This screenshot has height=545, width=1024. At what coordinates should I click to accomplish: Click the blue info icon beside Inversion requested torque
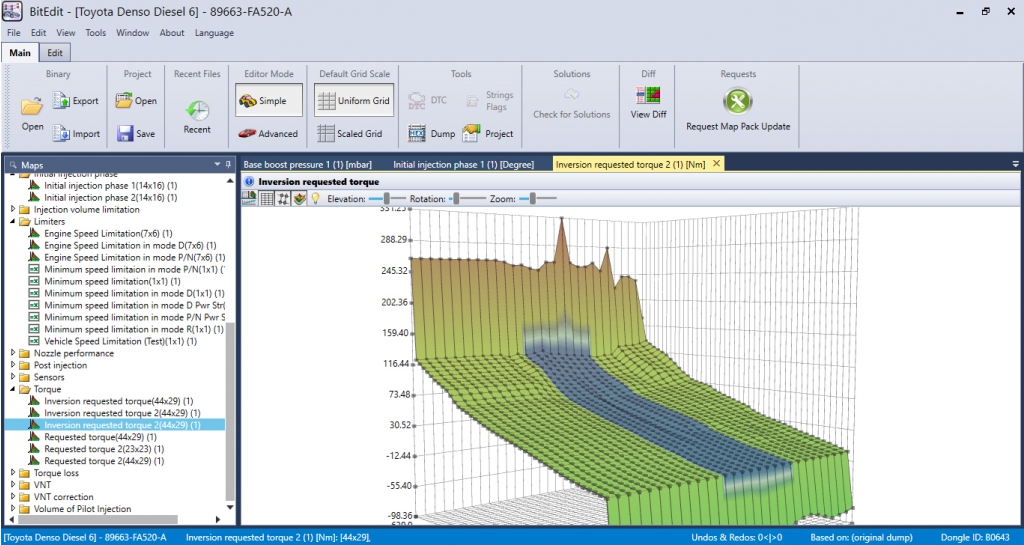249,181
